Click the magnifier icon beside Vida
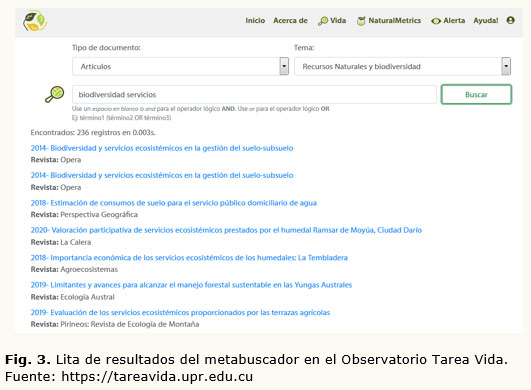531x390 pixels. coord(323,21)
